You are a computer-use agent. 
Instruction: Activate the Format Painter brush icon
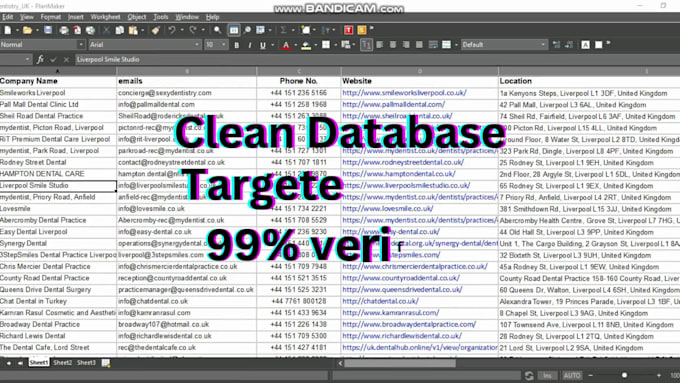coord(156,30)
